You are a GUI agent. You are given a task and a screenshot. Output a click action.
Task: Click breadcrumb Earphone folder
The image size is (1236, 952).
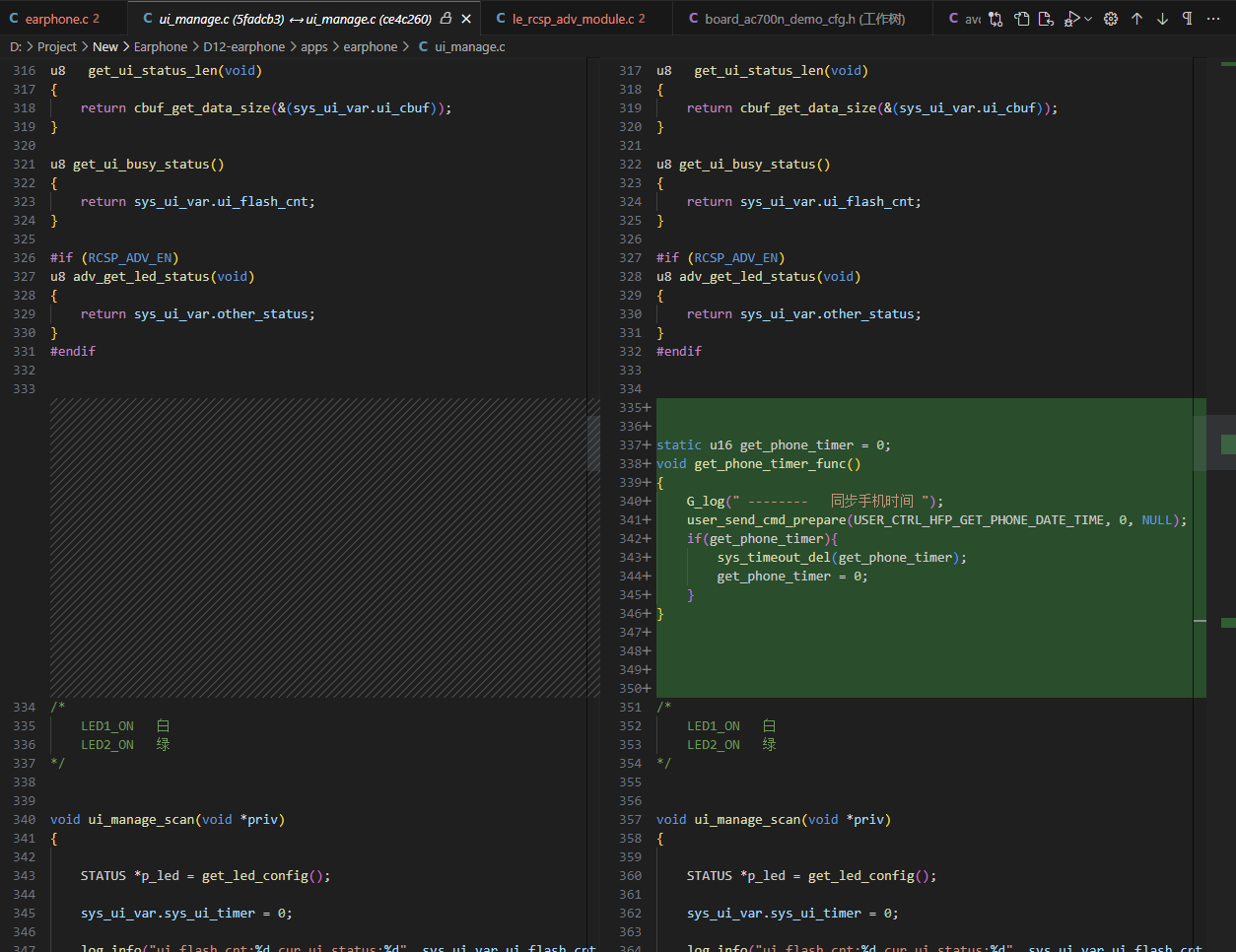pos(161,46)
